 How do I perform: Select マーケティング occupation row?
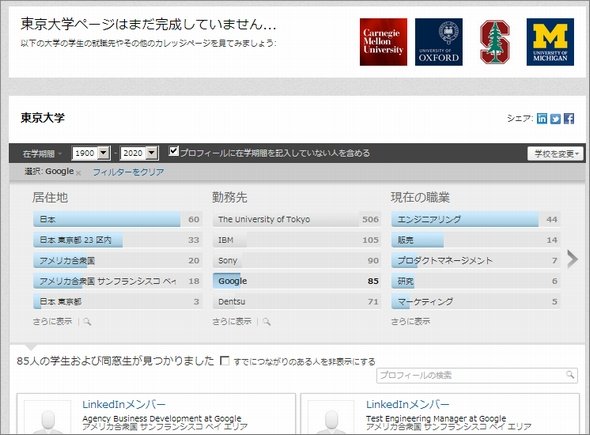tap(476, 301)
